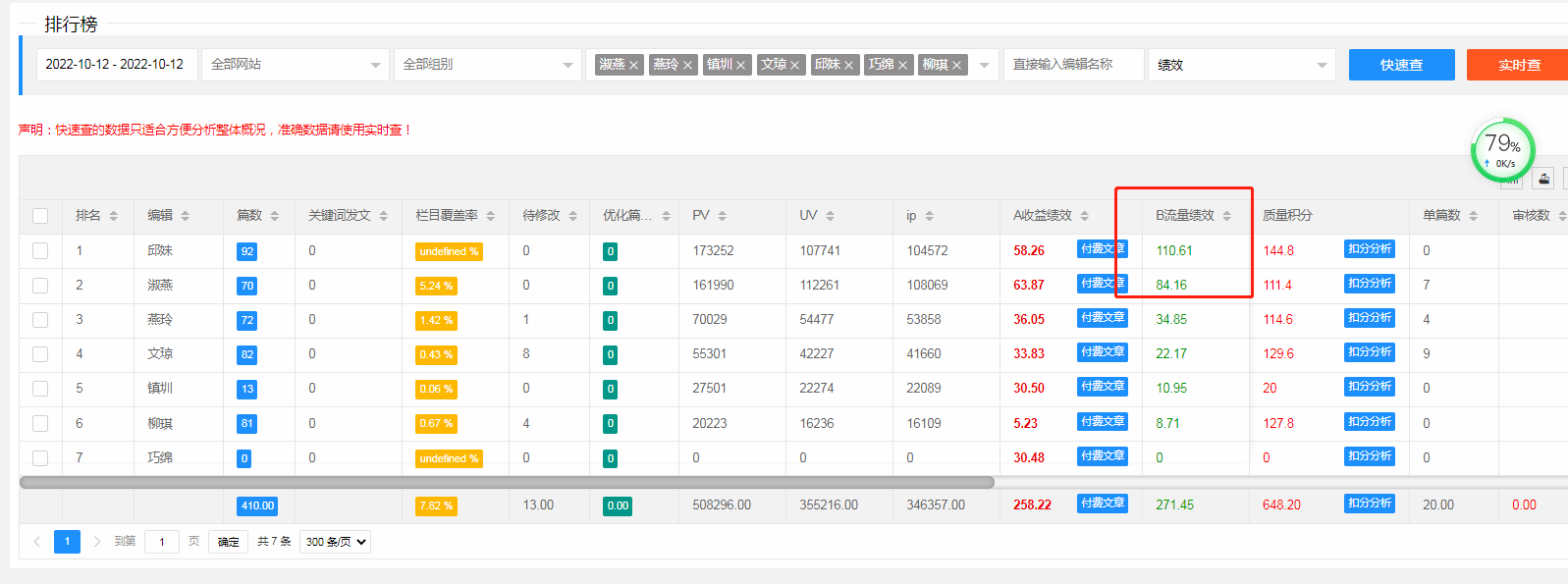The image size is (1568, 584).
Task: Click the 直接输入编辑名称 input field
Action: [1073, 65]
